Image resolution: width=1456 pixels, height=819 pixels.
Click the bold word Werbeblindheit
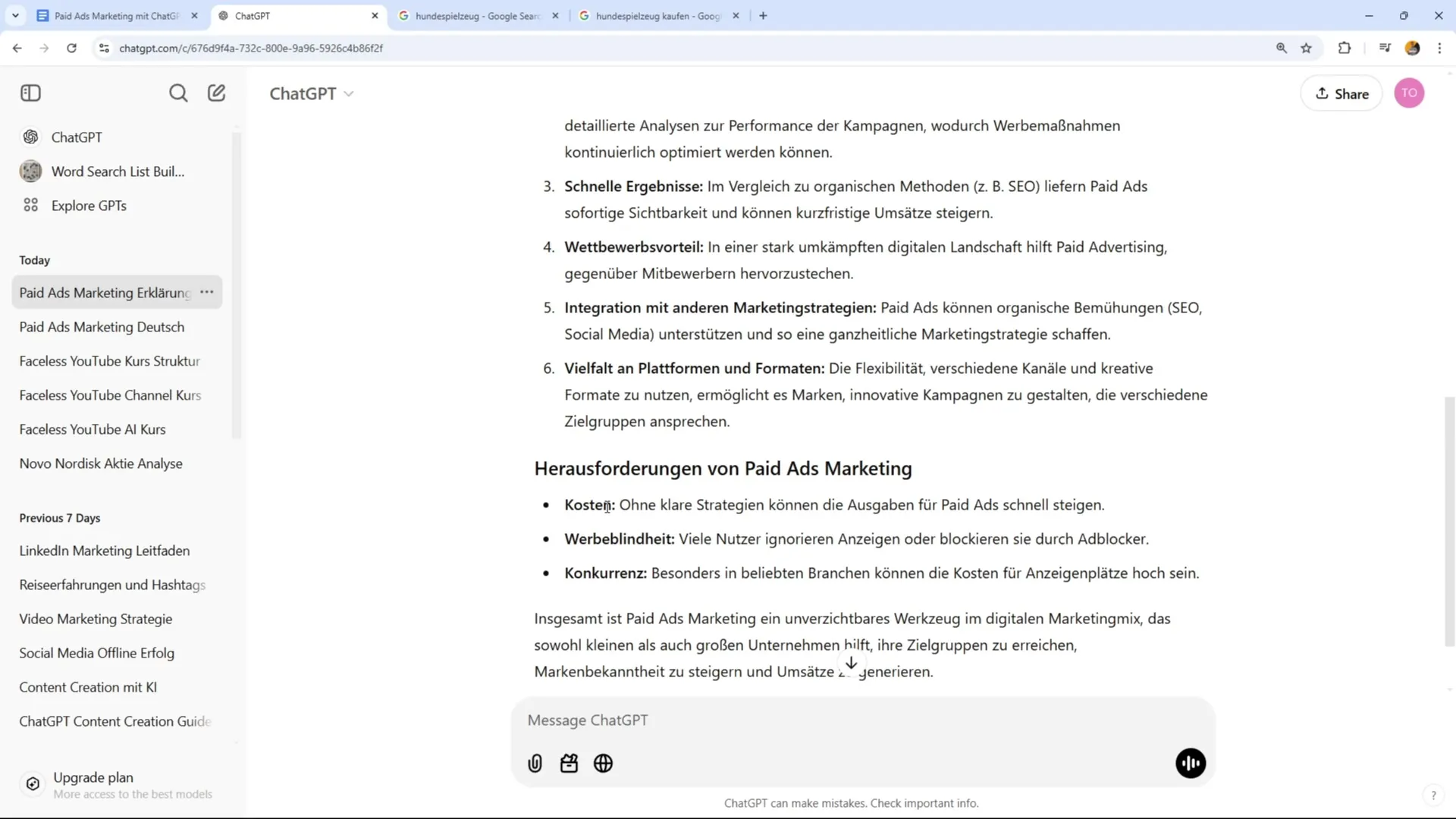tap(620, 539)
